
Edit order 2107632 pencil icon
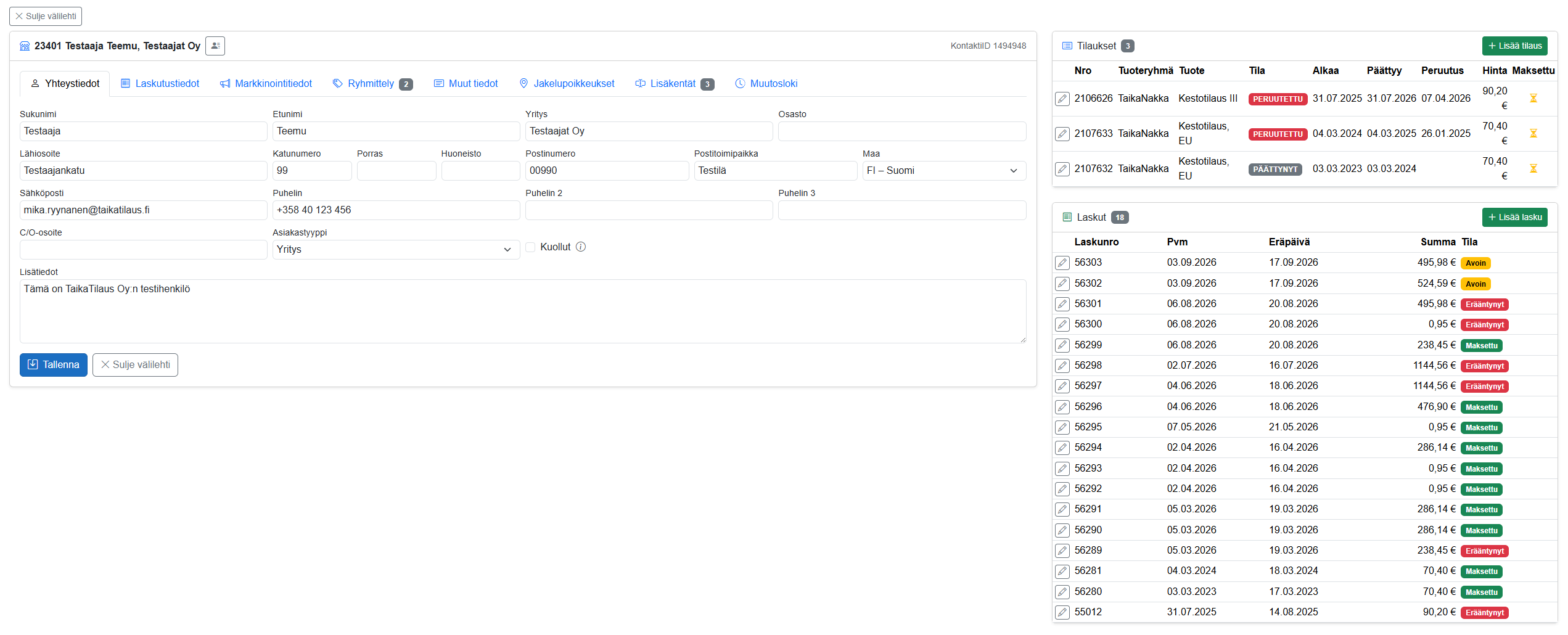(1062, 169)
